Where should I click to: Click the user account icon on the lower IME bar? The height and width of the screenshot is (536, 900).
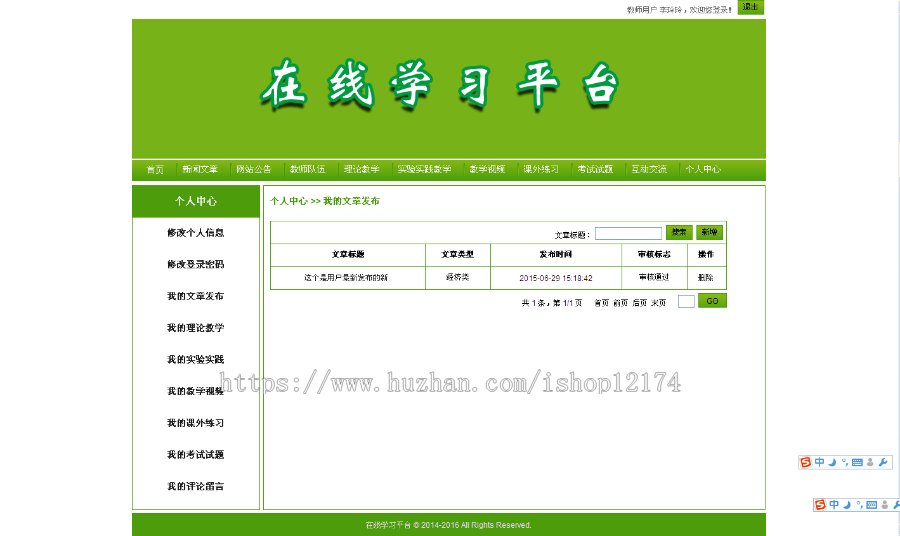[x=885, y=505]
